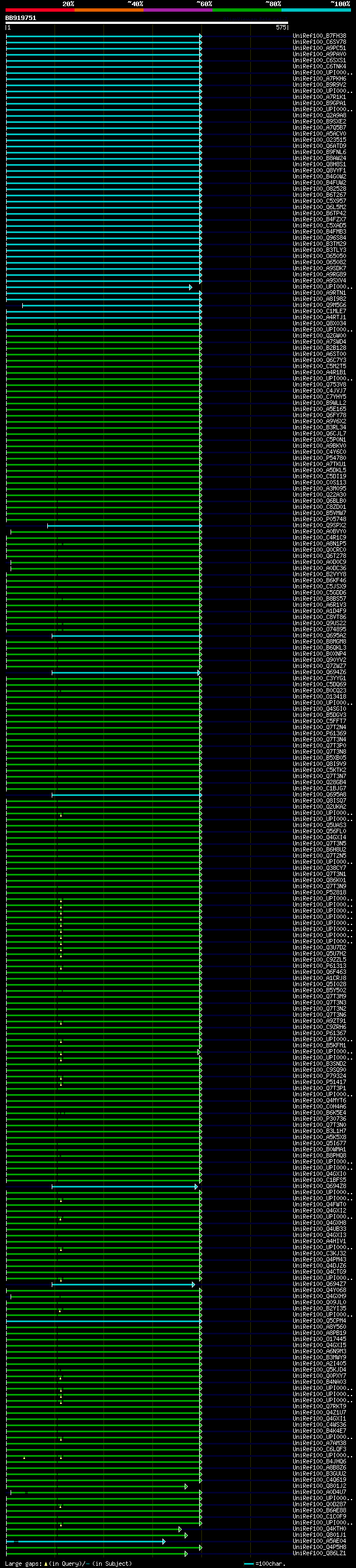Image resolution: width=356 pixels, height=1568 pixels.
Task: Select the UniRef100_Q8X034 label
Action: click(319, 323)
